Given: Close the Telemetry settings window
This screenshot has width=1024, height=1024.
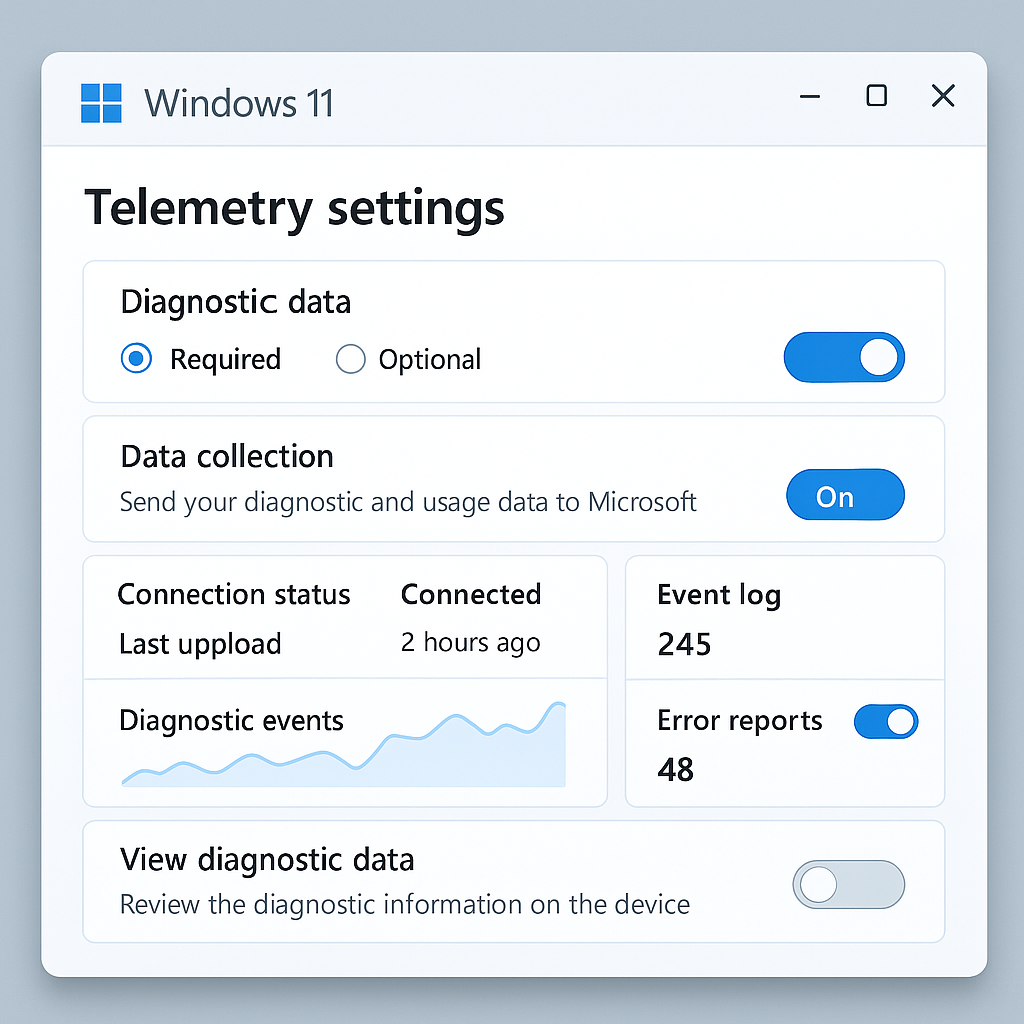Looking at the screenshot, I should pyautogui.click(x=942, y=96).
